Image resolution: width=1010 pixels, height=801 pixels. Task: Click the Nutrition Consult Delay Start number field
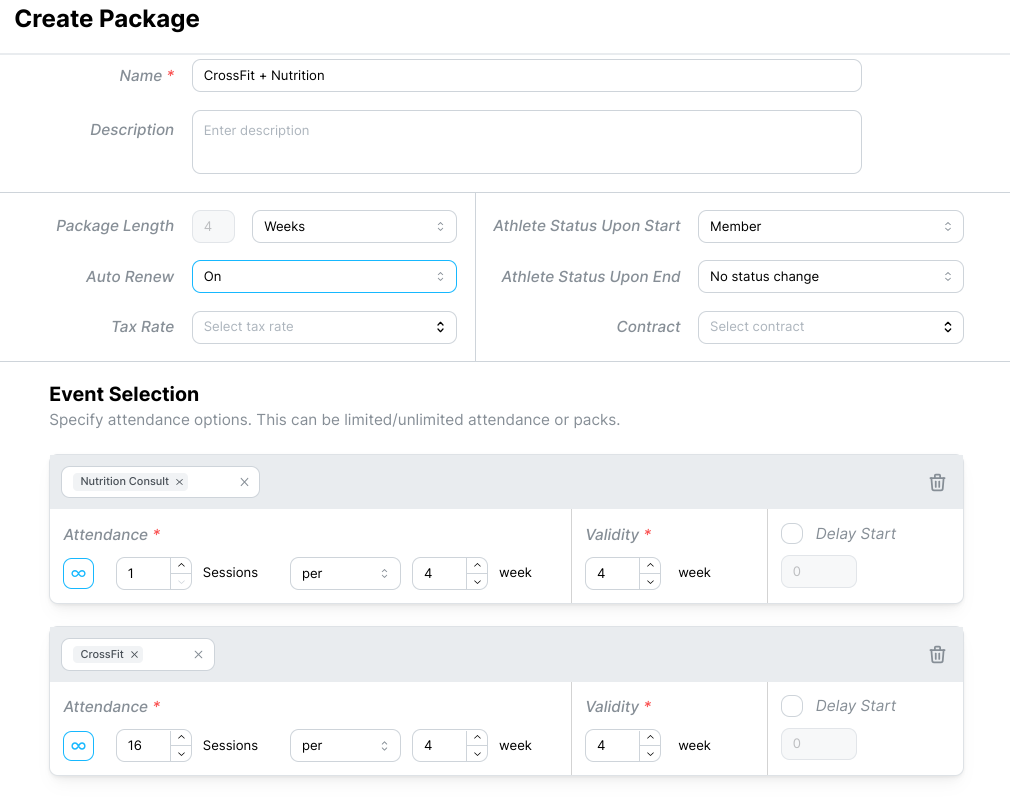coord(819,572)
